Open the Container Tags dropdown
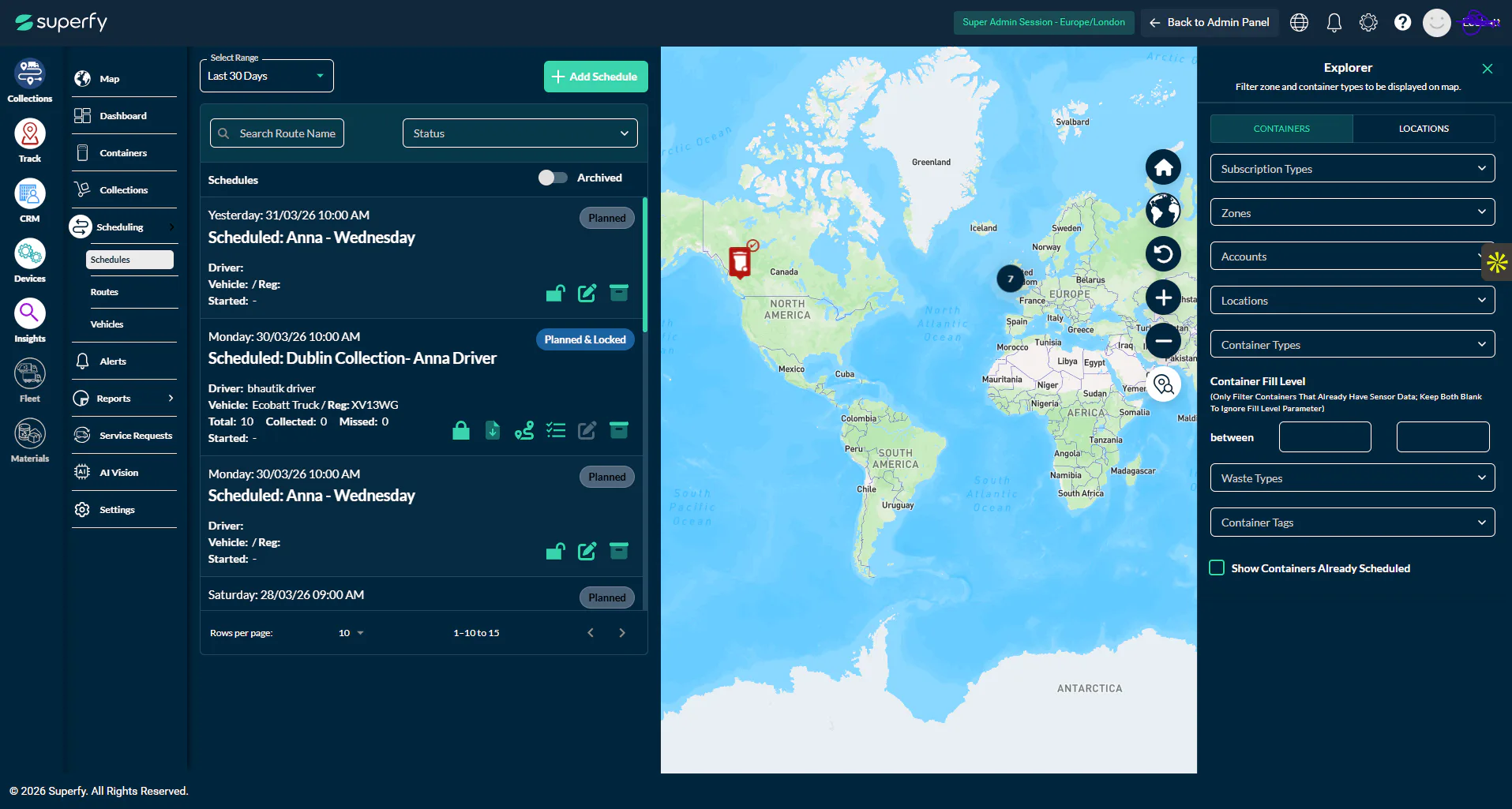The image size is (1512, 809). click(x=1353, y=522)
